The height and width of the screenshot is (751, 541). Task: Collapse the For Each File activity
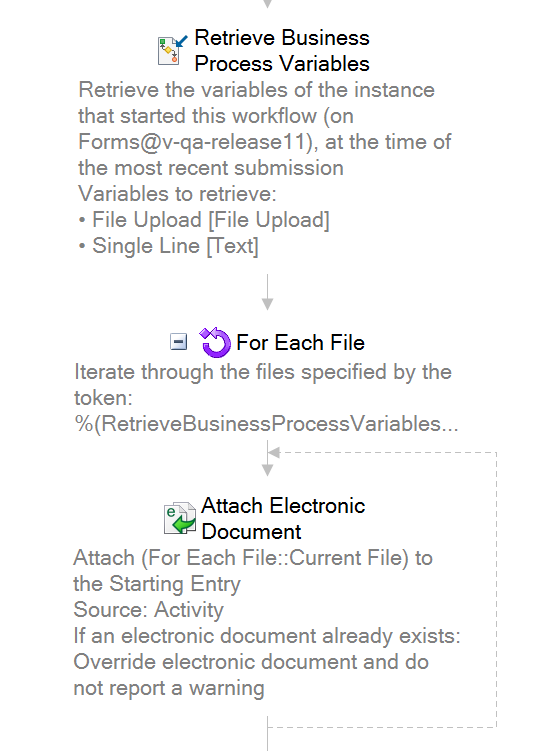point(179,342)
